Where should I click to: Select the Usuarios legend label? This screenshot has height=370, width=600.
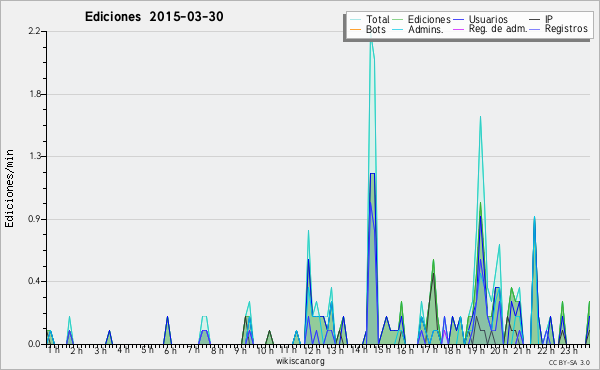pyautogui.click(x=488, y=19)
